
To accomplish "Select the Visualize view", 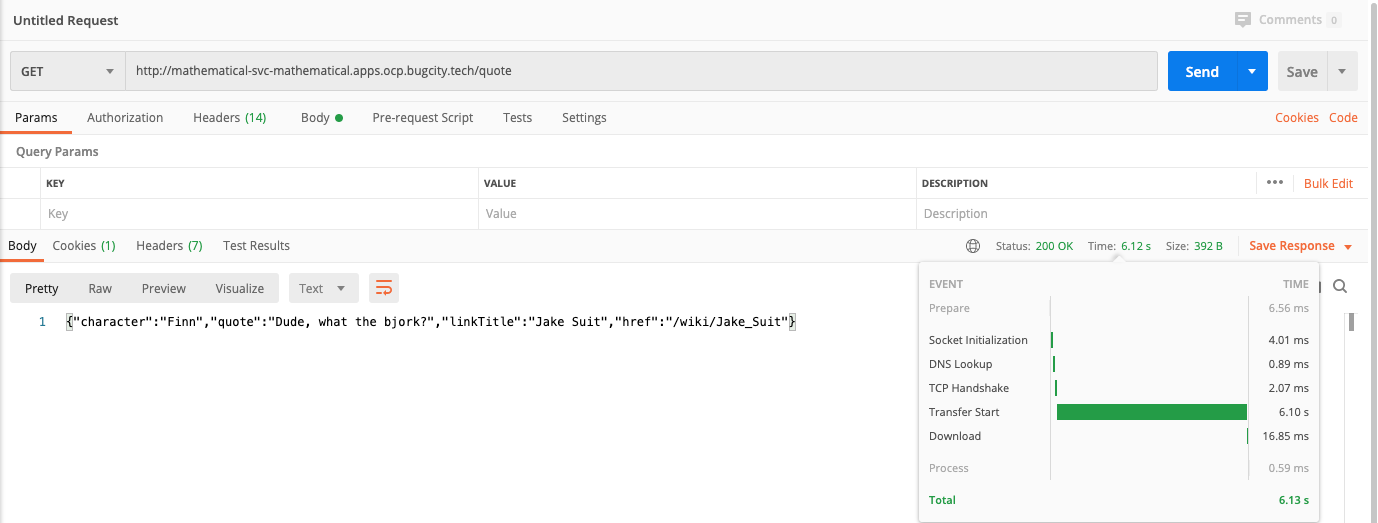I will tap(240, 288).
